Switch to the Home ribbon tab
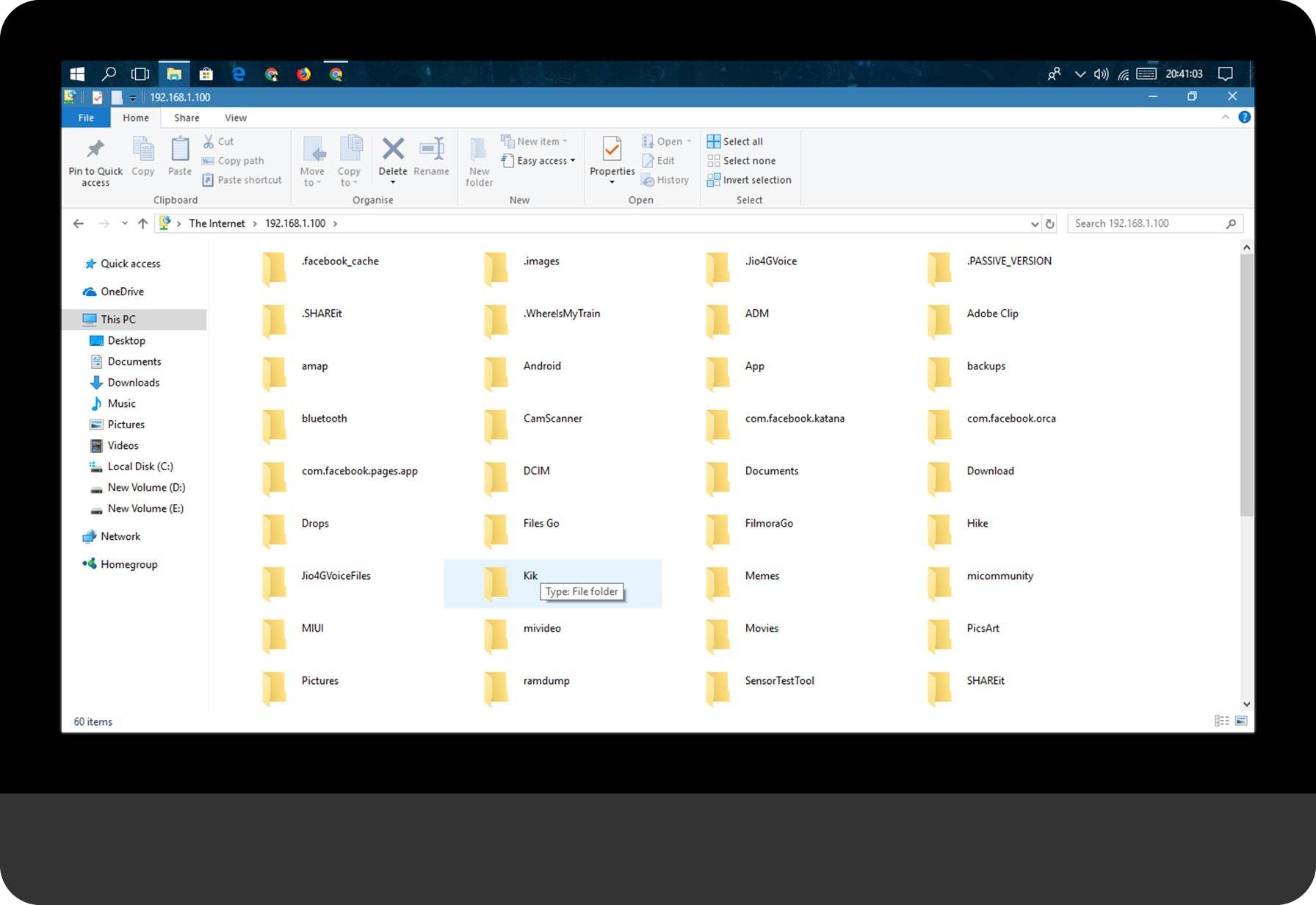Viewport: 1316px width, 905px height. [x=136, y=118]
